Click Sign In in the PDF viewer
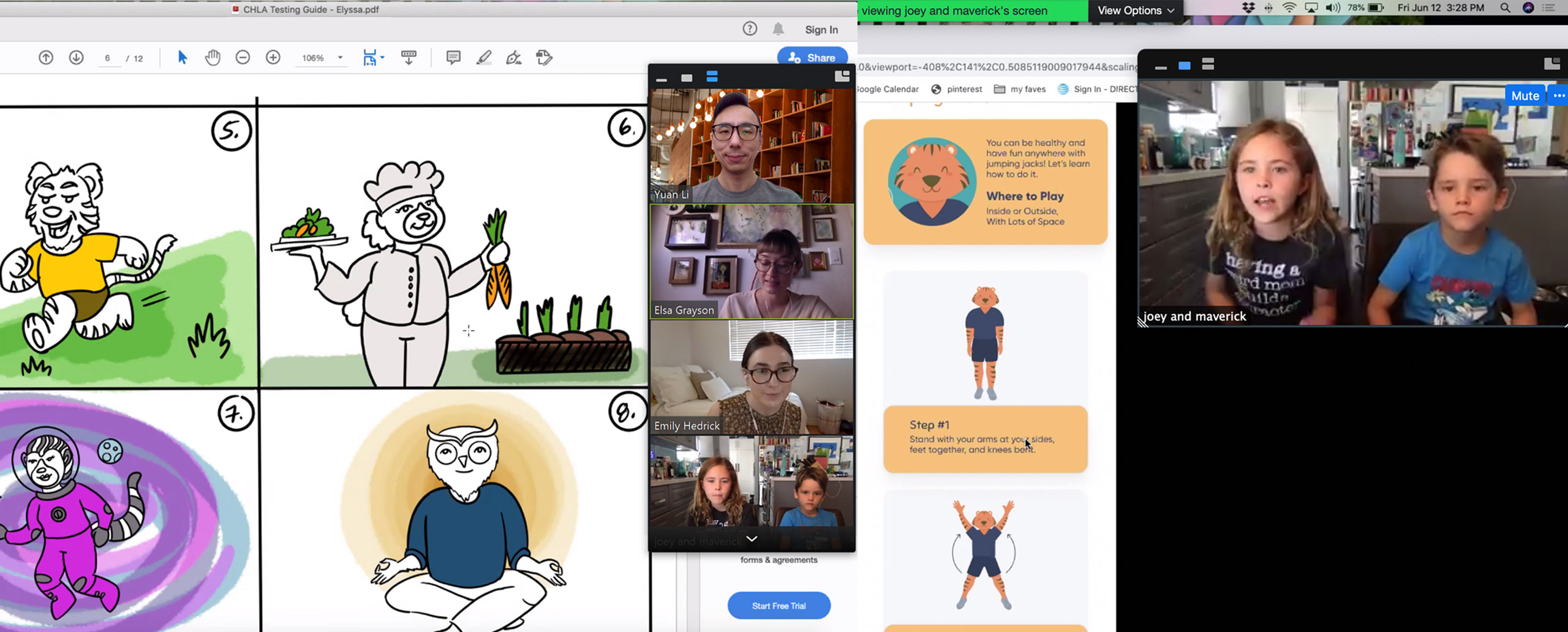 [x=821, y=29]
